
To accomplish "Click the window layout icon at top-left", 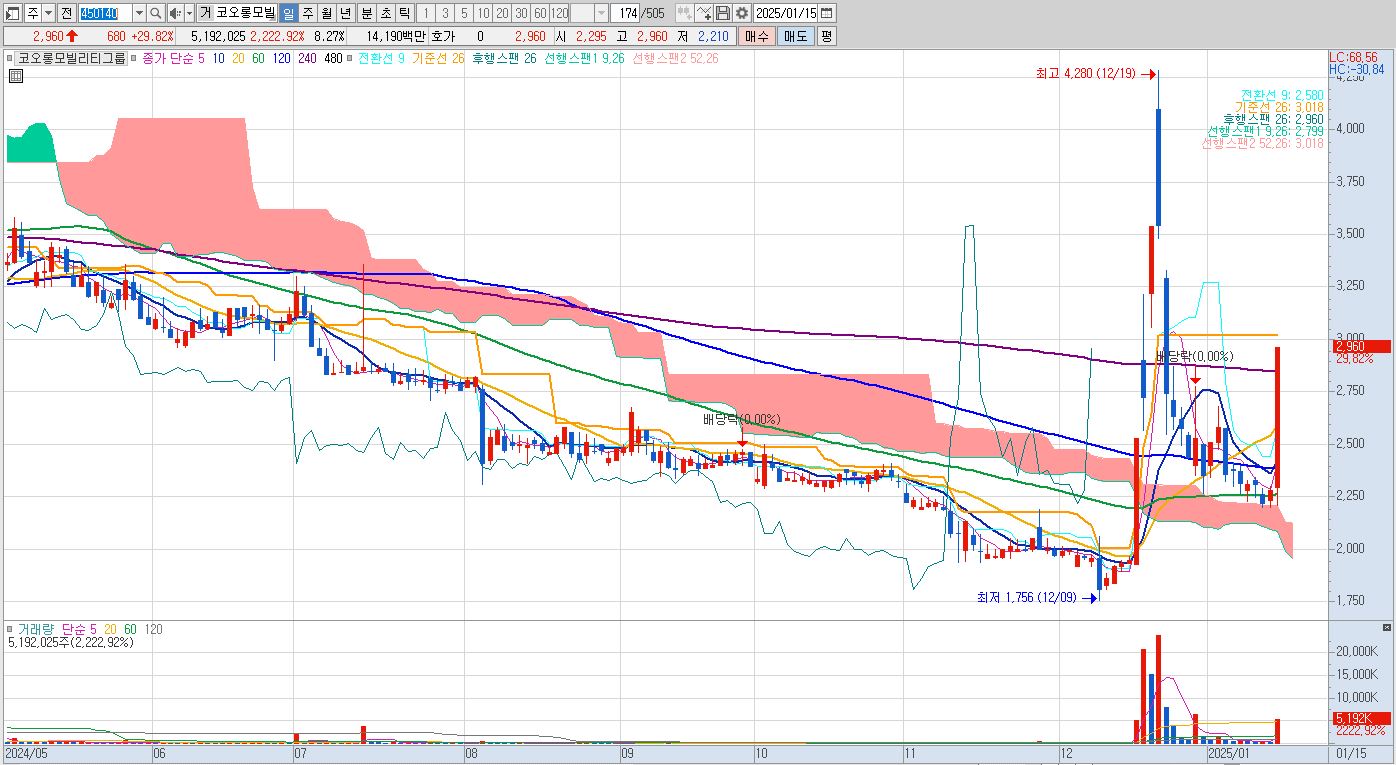I will click(13, 13).
